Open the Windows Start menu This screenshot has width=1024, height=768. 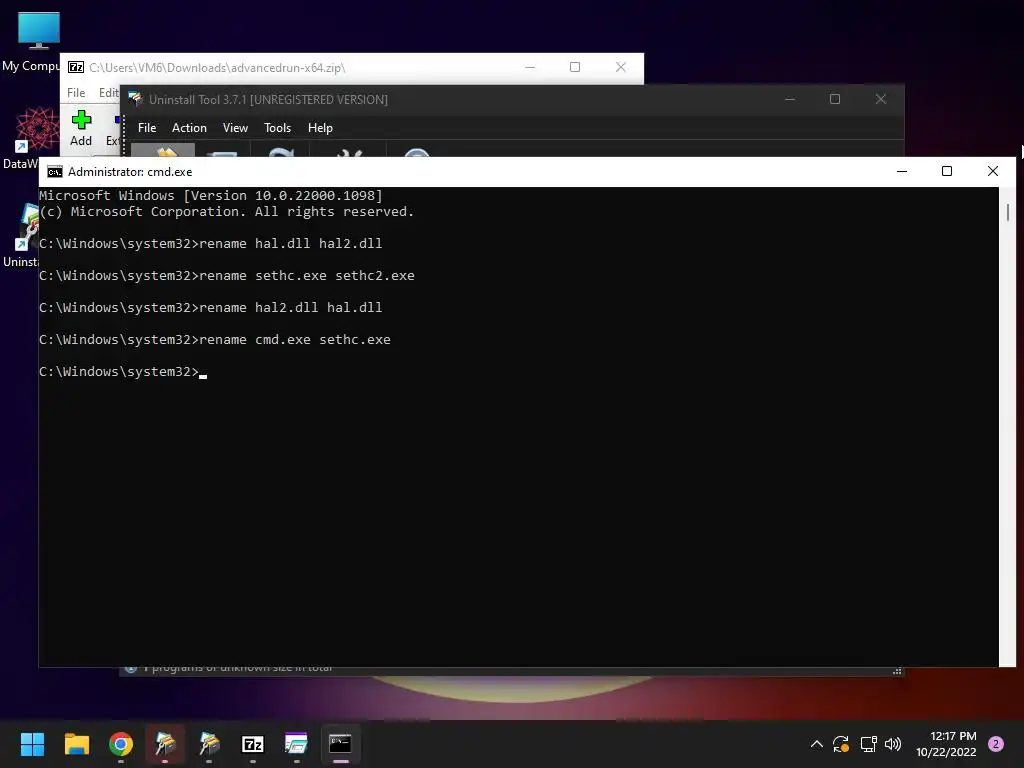point(32,744)
